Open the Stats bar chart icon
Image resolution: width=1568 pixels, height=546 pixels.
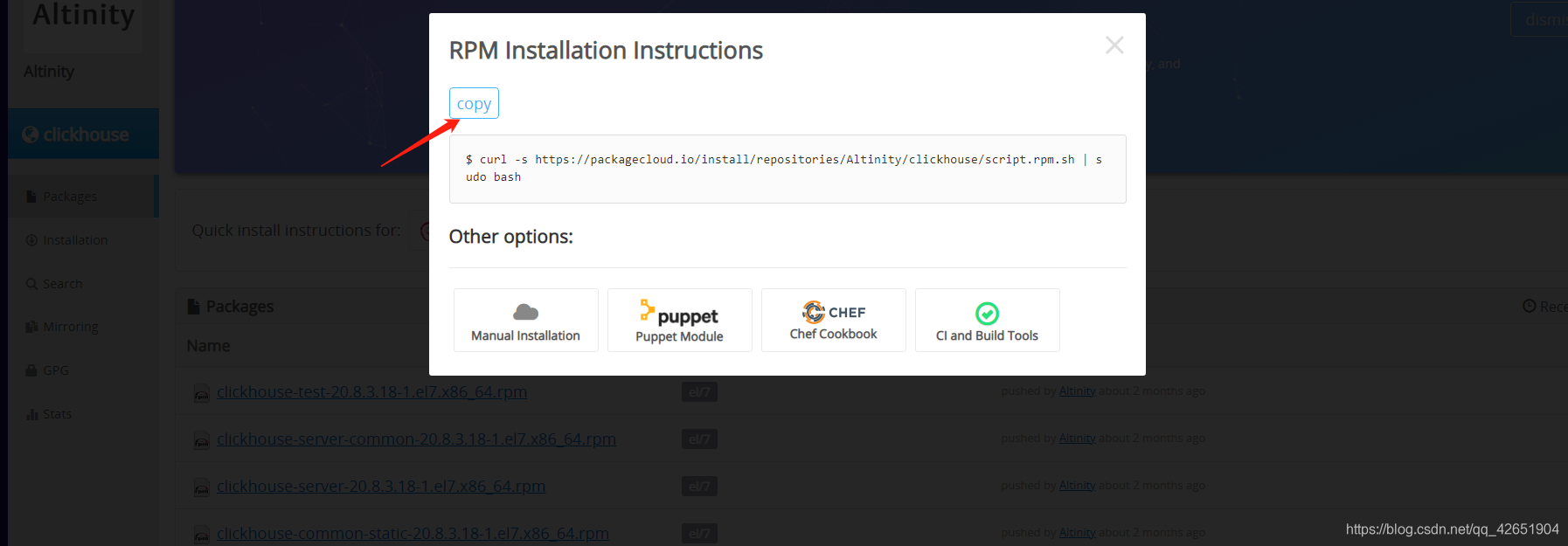coord(31,414)
